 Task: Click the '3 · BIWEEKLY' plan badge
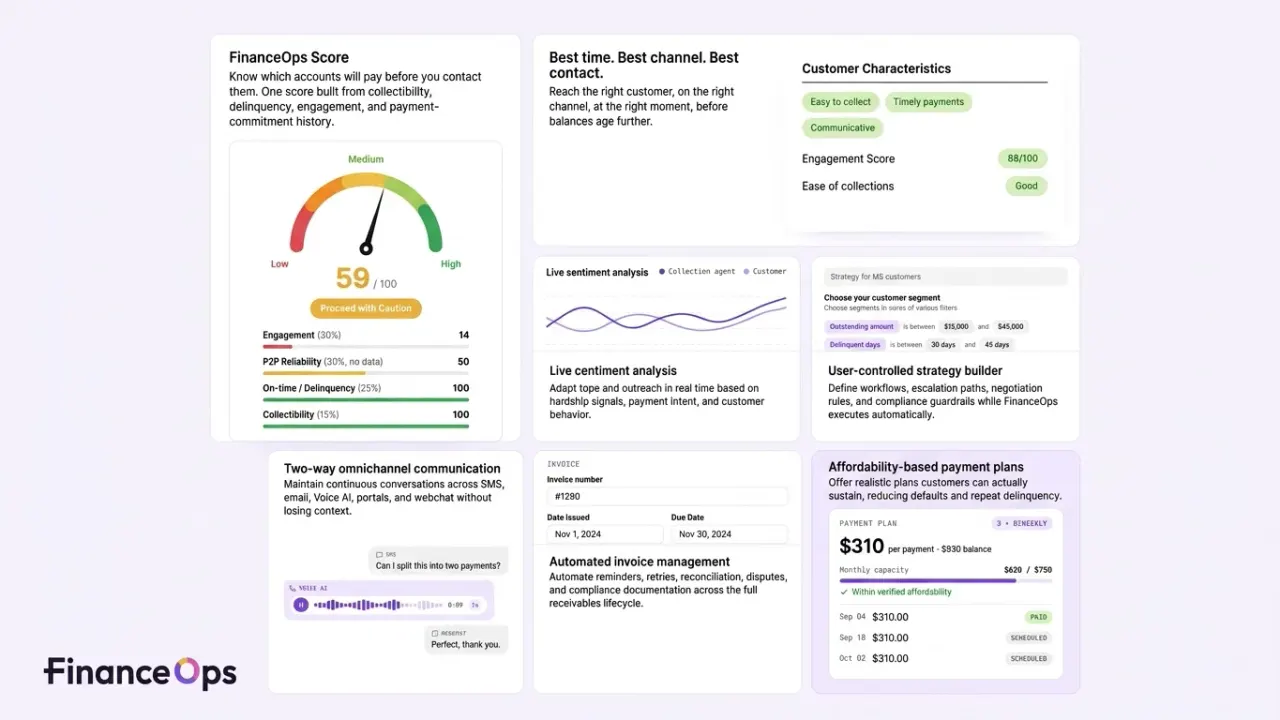[1021, 523]
